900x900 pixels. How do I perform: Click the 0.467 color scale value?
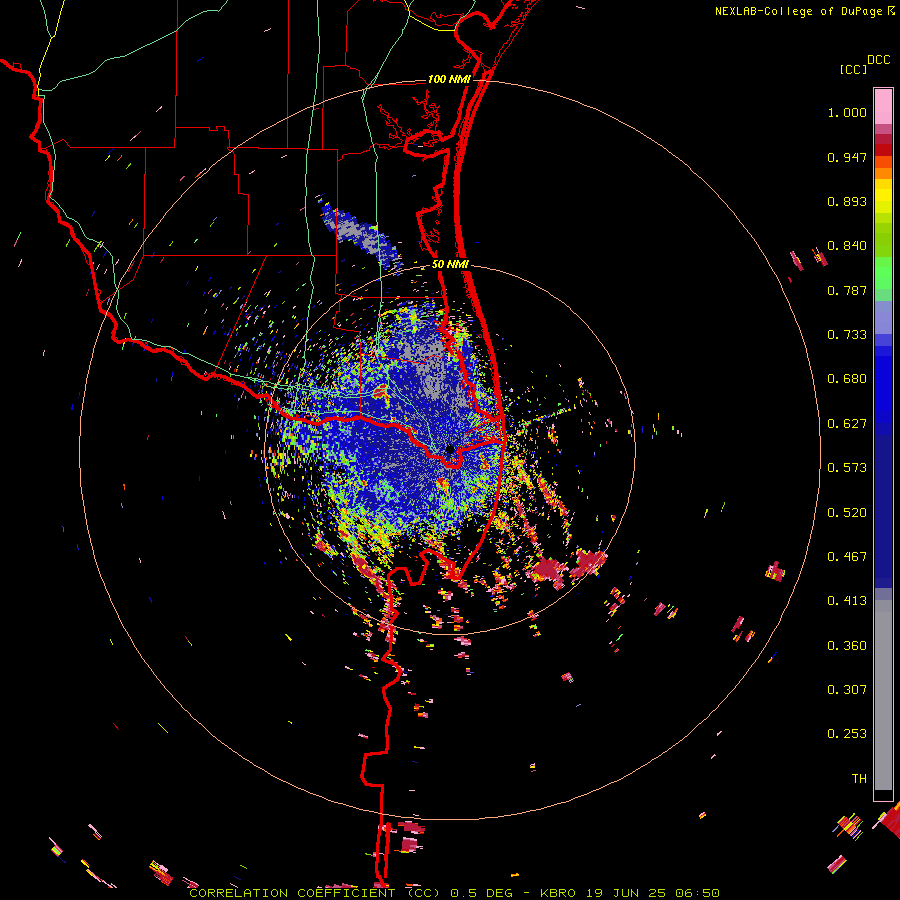point(847,557)
